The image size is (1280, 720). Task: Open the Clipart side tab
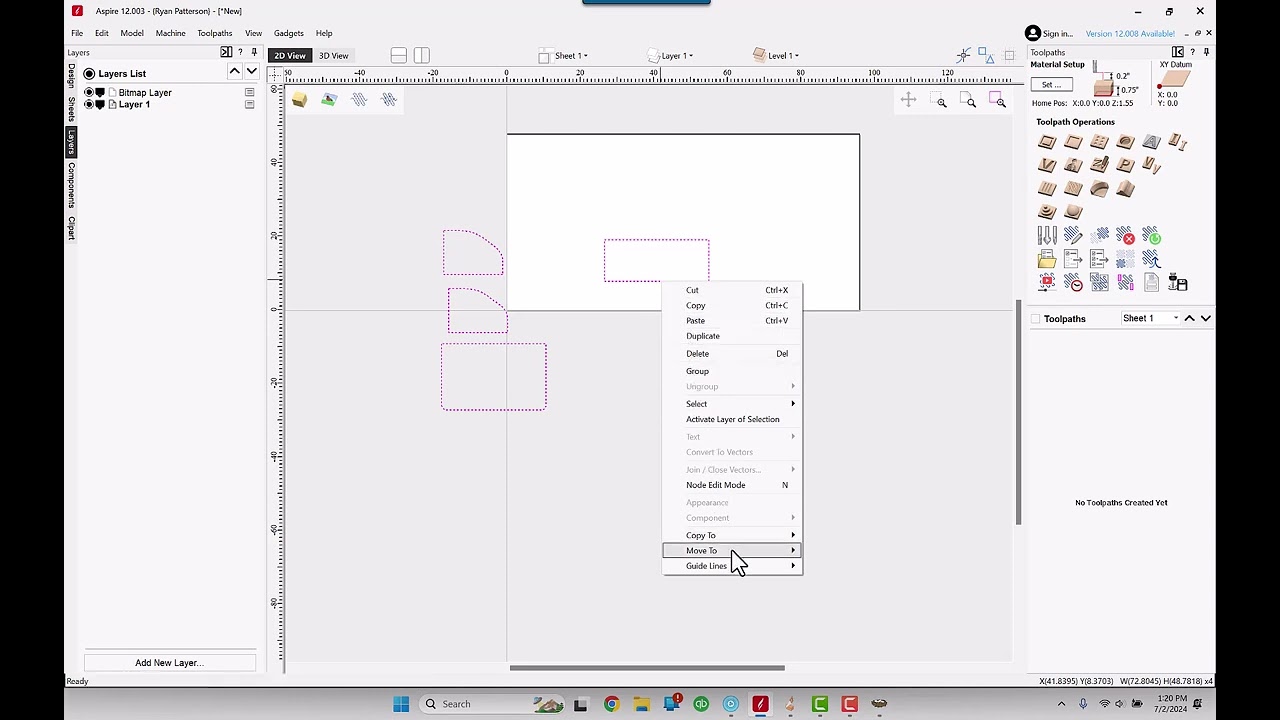click(71, 227)
